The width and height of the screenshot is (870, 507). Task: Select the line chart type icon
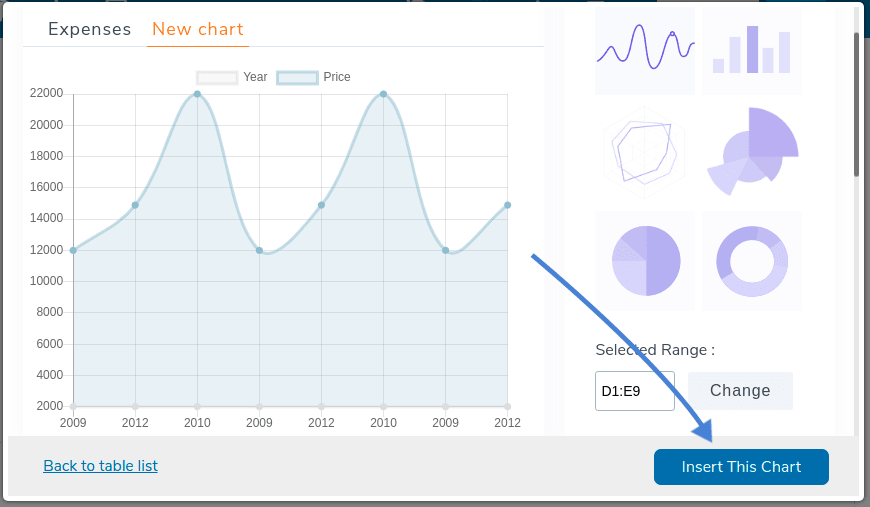[x=644, y=51]
